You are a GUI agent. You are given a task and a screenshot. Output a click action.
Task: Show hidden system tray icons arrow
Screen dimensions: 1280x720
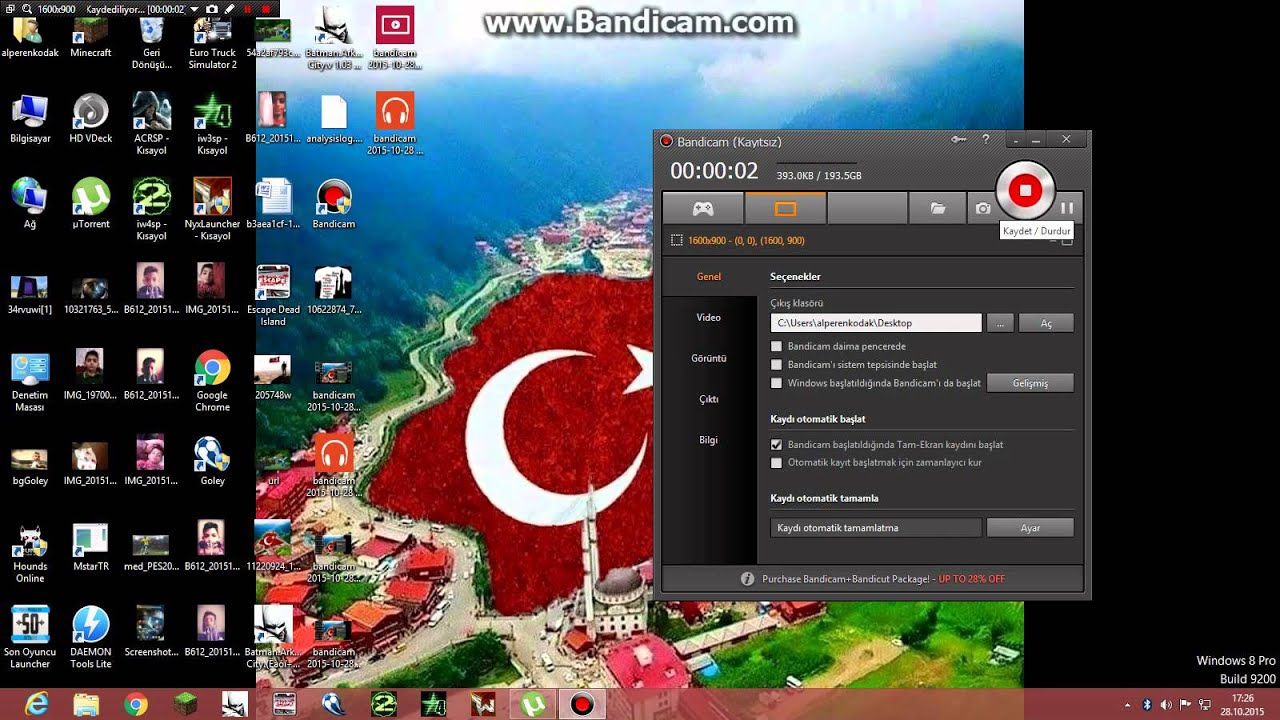click(1128, 704)
